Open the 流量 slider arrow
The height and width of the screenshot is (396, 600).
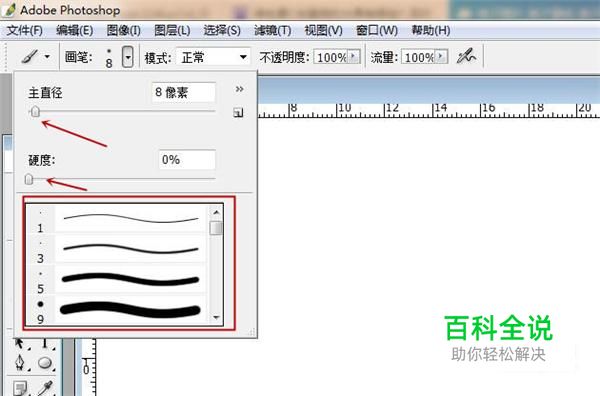point(441,57)
